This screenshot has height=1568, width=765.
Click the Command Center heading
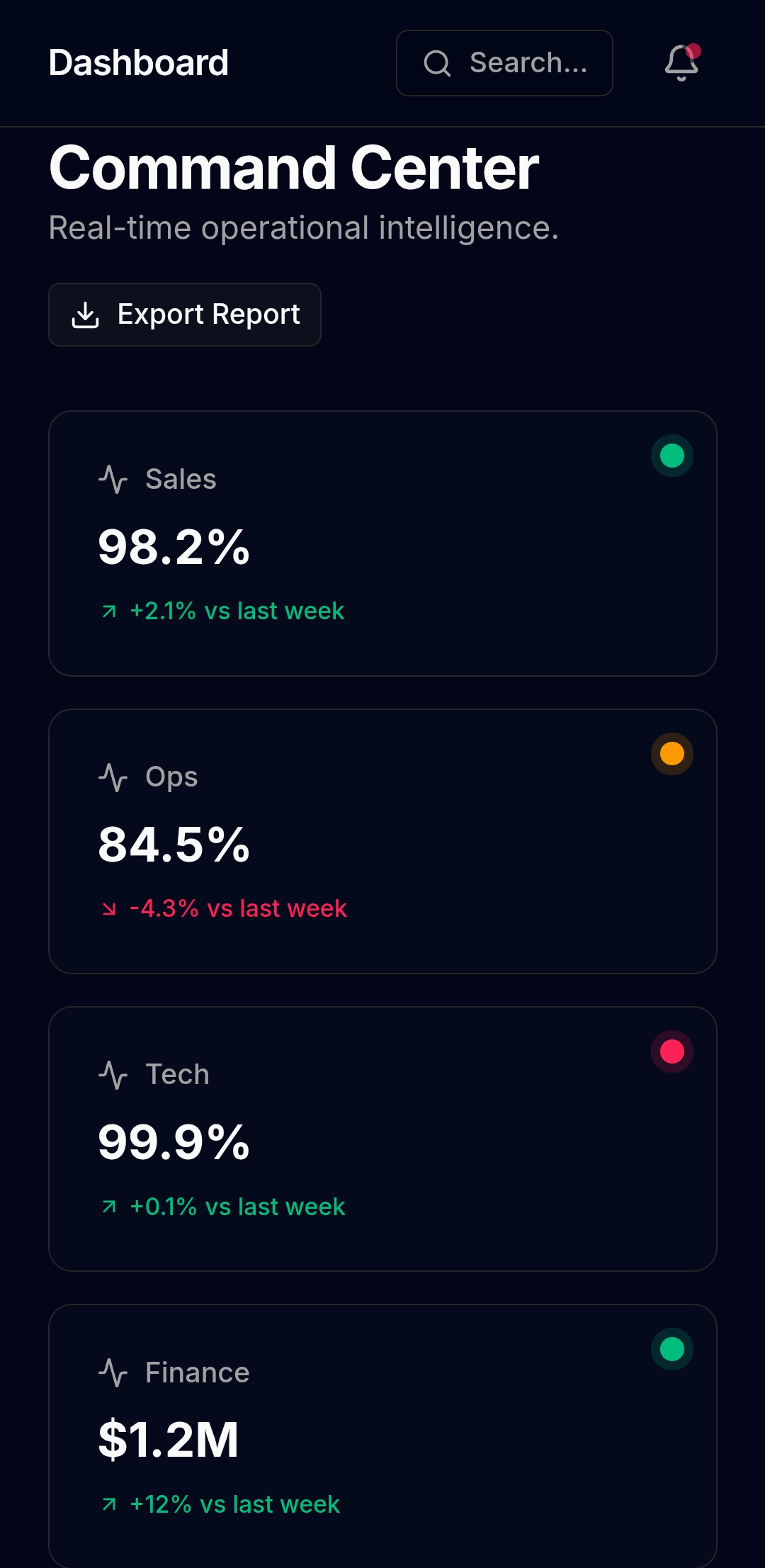(293, 169)
